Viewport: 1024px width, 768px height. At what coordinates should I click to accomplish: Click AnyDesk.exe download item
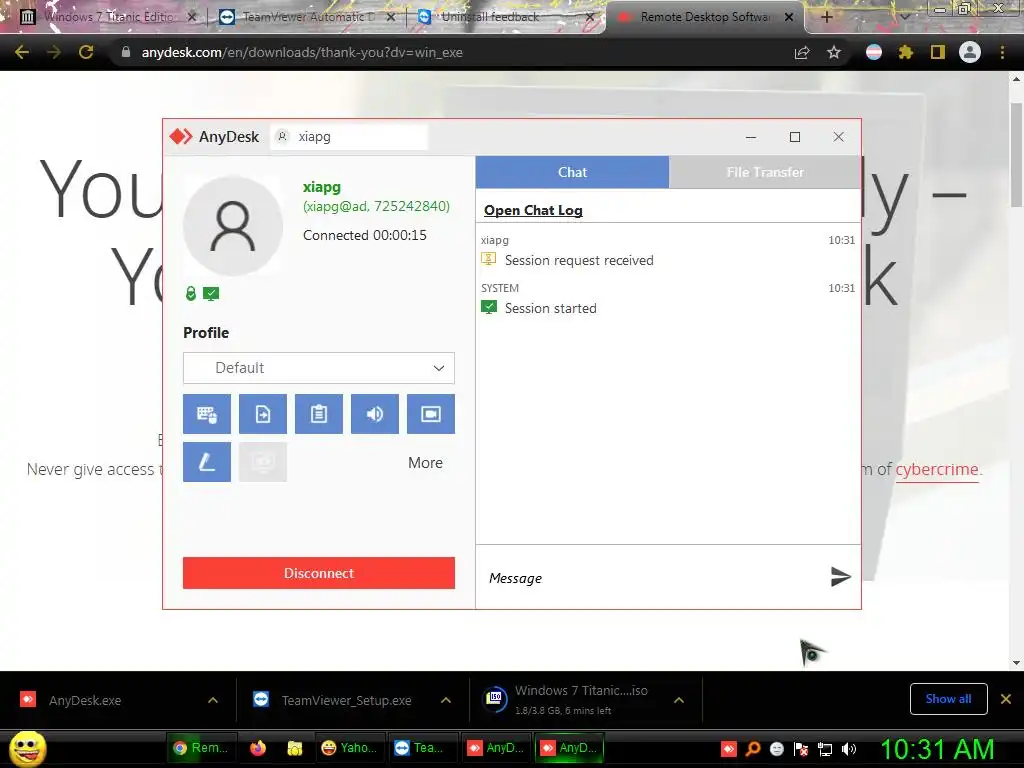pyautogui.click(x=85, y=700)
